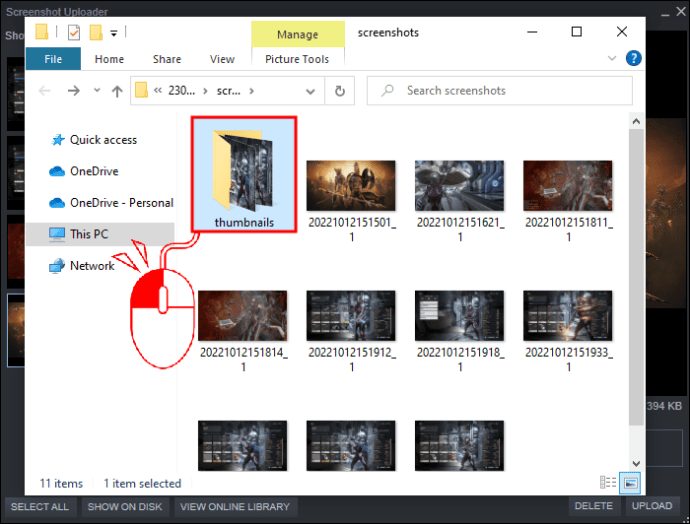The height and width of the screenshot is (524, 690).
Task: Select image 20221012151811_1
Action: (568, 202)
